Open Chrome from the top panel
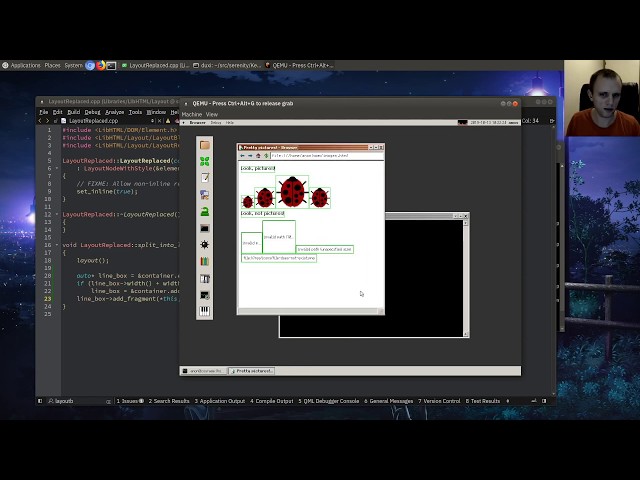Viewport: 640px width, 480px height. coord(90,65)
